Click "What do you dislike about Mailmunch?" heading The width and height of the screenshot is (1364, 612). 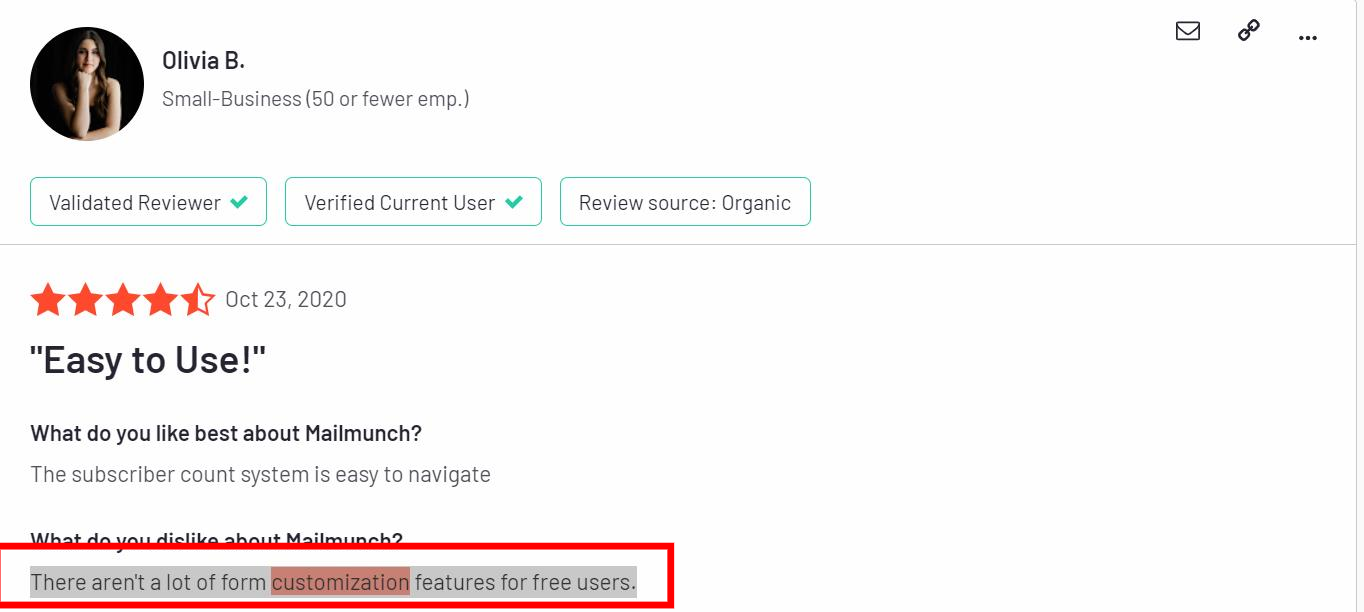pyautogui.click(x=216, y=541)
